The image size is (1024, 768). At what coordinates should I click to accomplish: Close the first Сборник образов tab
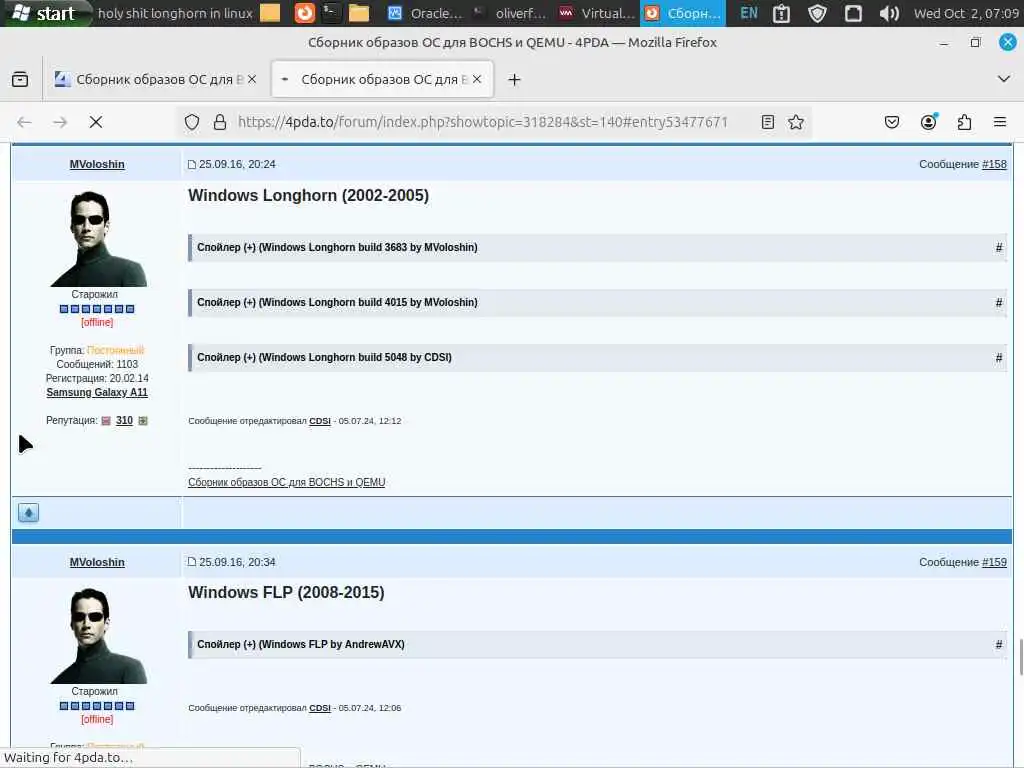[x=252, y=79]
